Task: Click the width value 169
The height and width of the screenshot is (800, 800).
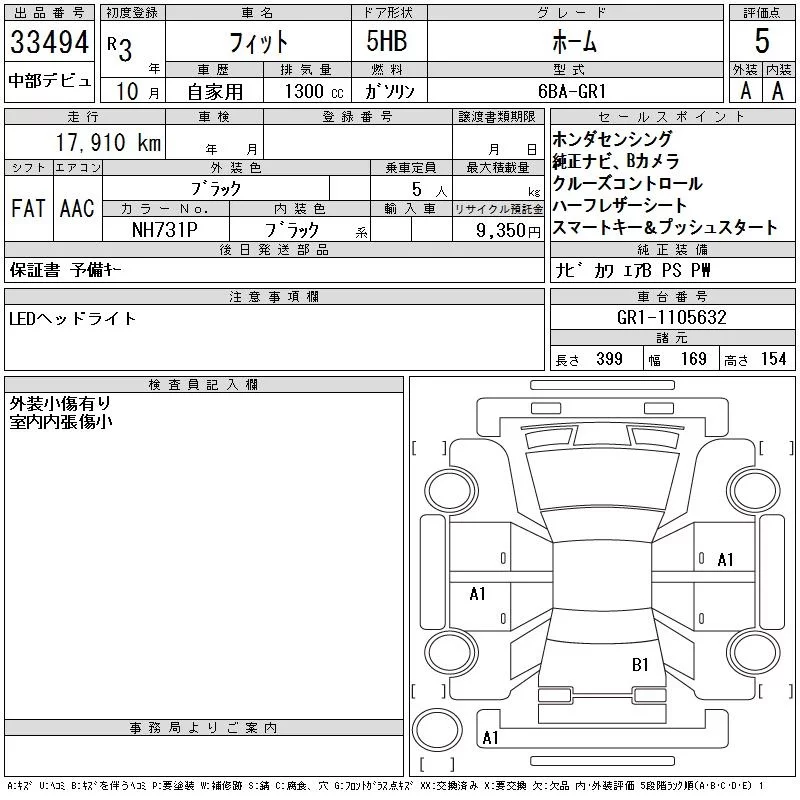Action: pyautogui.click(x=693, y=359)
